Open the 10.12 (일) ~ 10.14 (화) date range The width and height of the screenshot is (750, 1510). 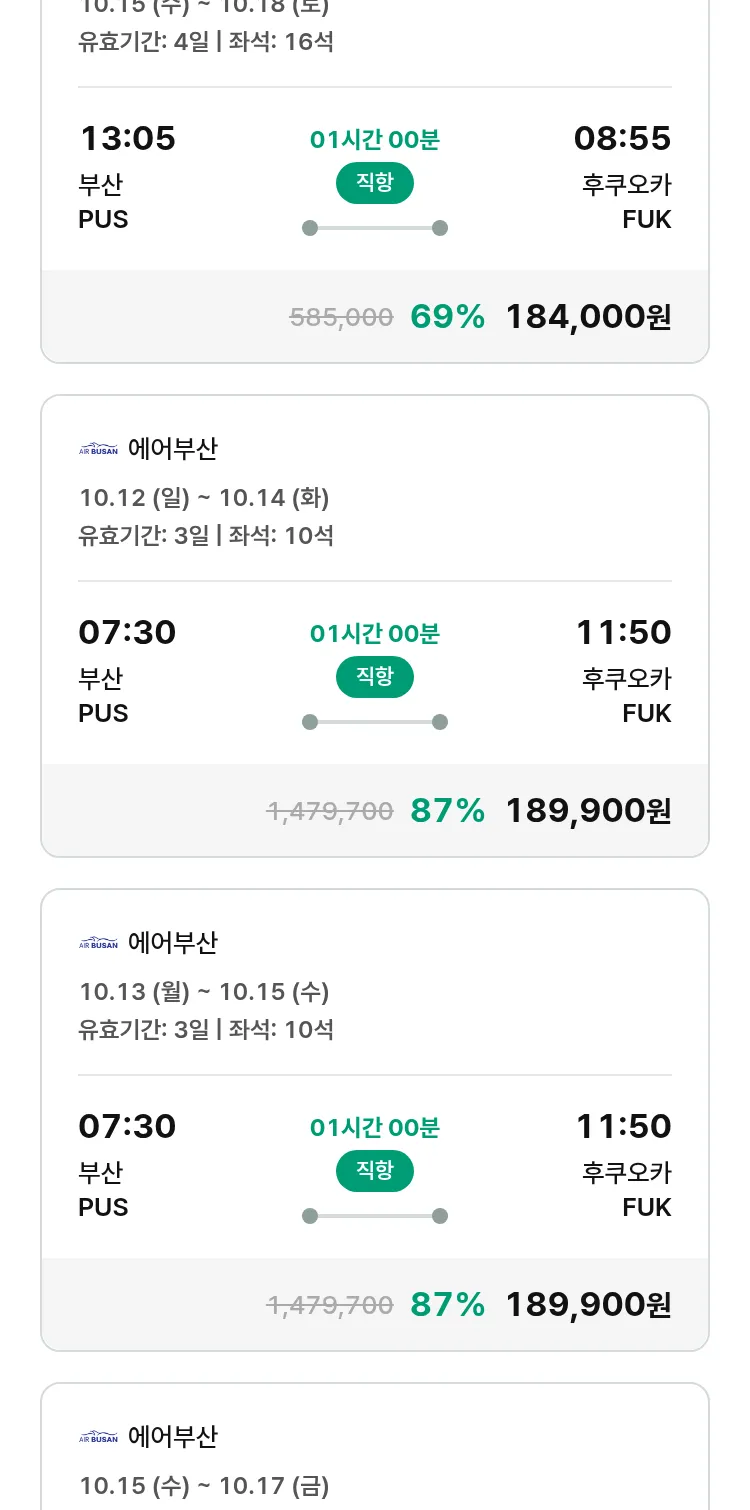coord(204,498)
